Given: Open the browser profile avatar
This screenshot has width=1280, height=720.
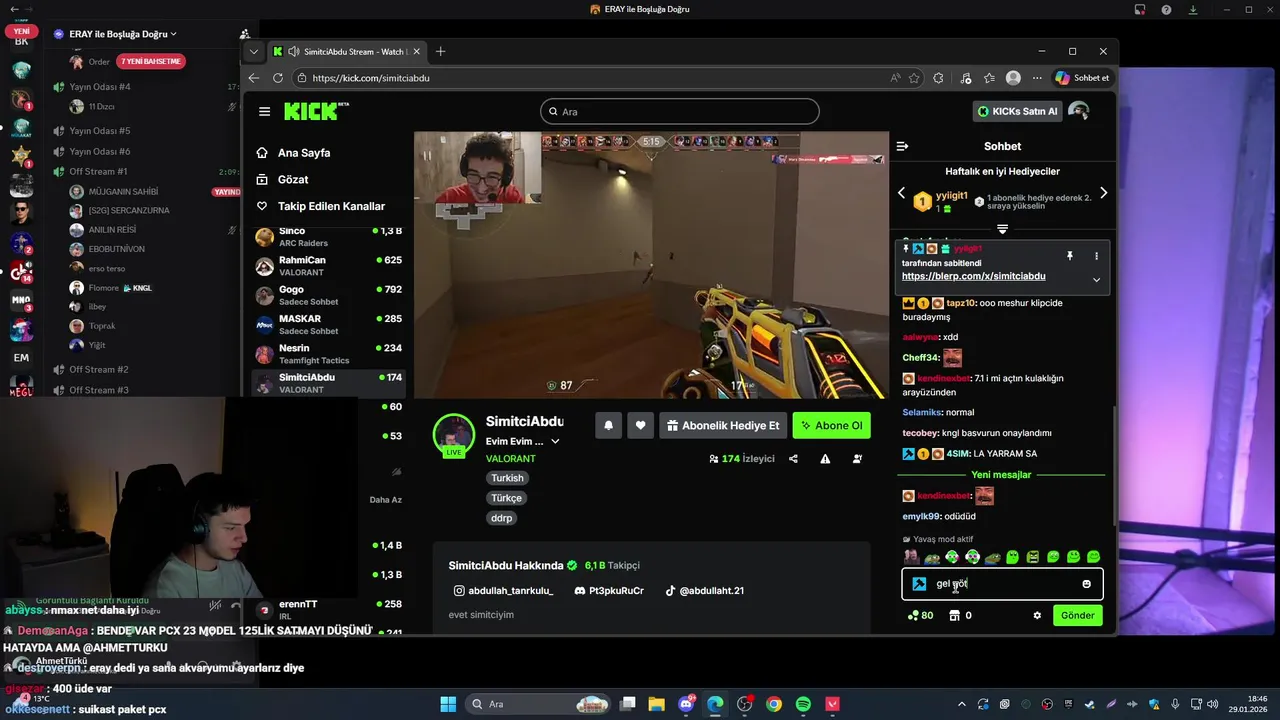Looking at the screenshot, I should click(x=1013, y=78).
